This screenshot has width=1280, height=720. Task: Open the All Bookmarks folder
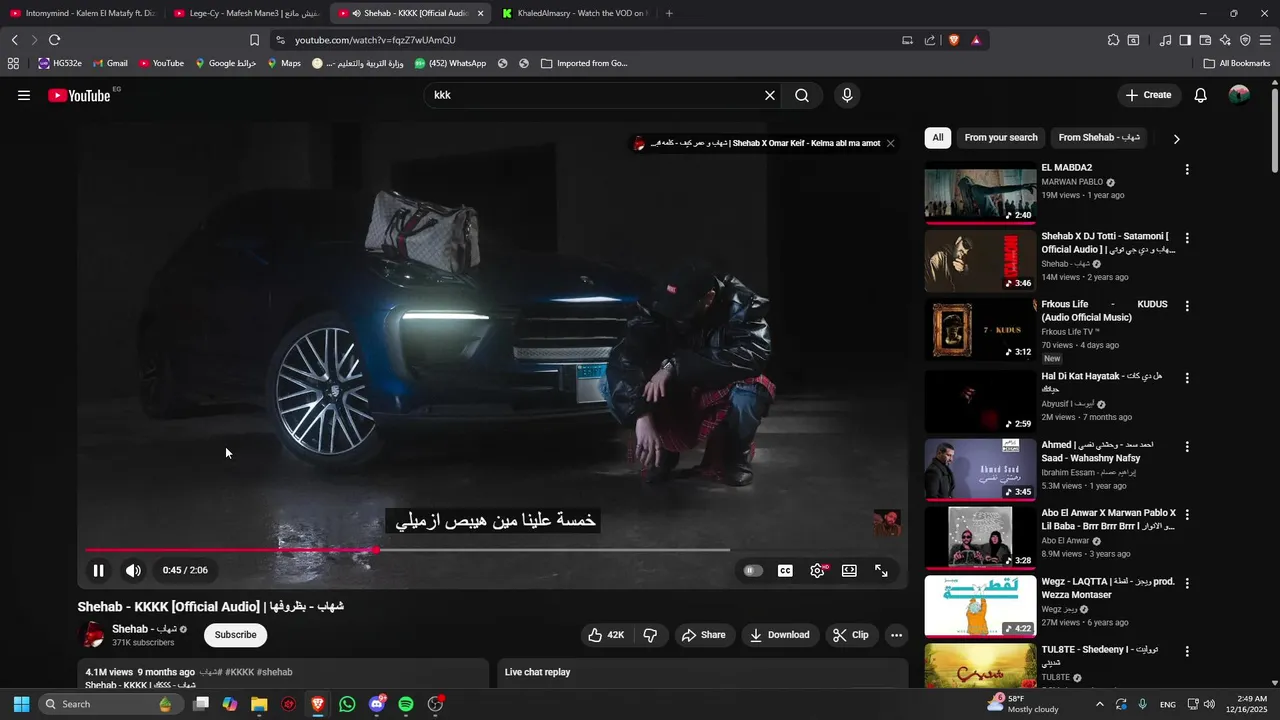coord(1237,63)
